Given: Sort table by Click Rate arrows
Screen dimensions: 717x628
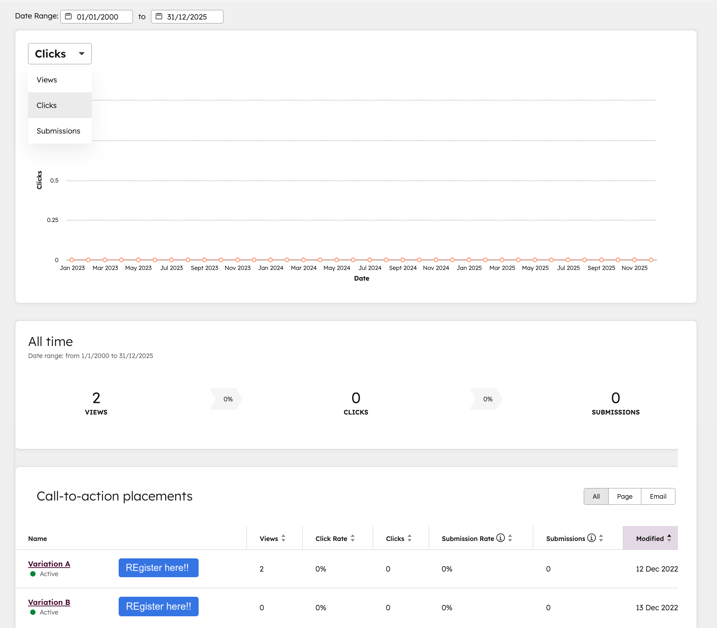Looking at the screenshot, I should [x=353, y=538].
